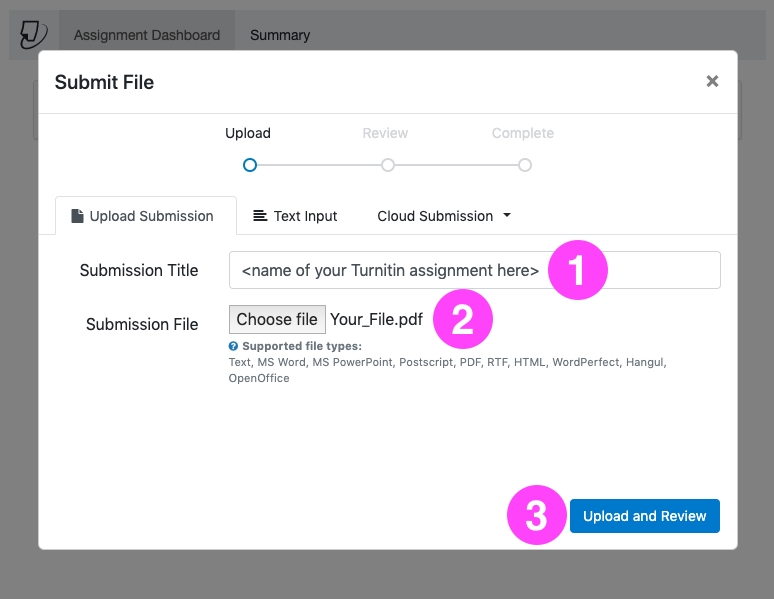Switch to the Text Input tab
774x599 pixels.
305,216
